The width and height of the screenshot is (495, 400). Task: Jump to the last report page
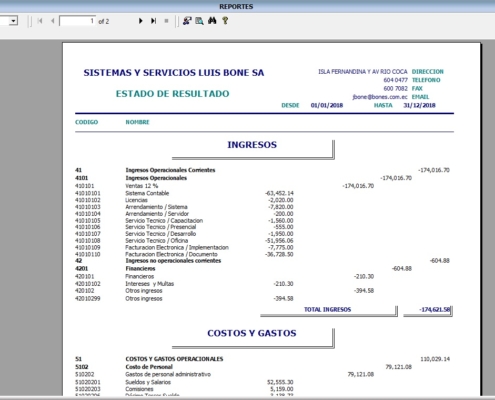(x=153, y=21)
